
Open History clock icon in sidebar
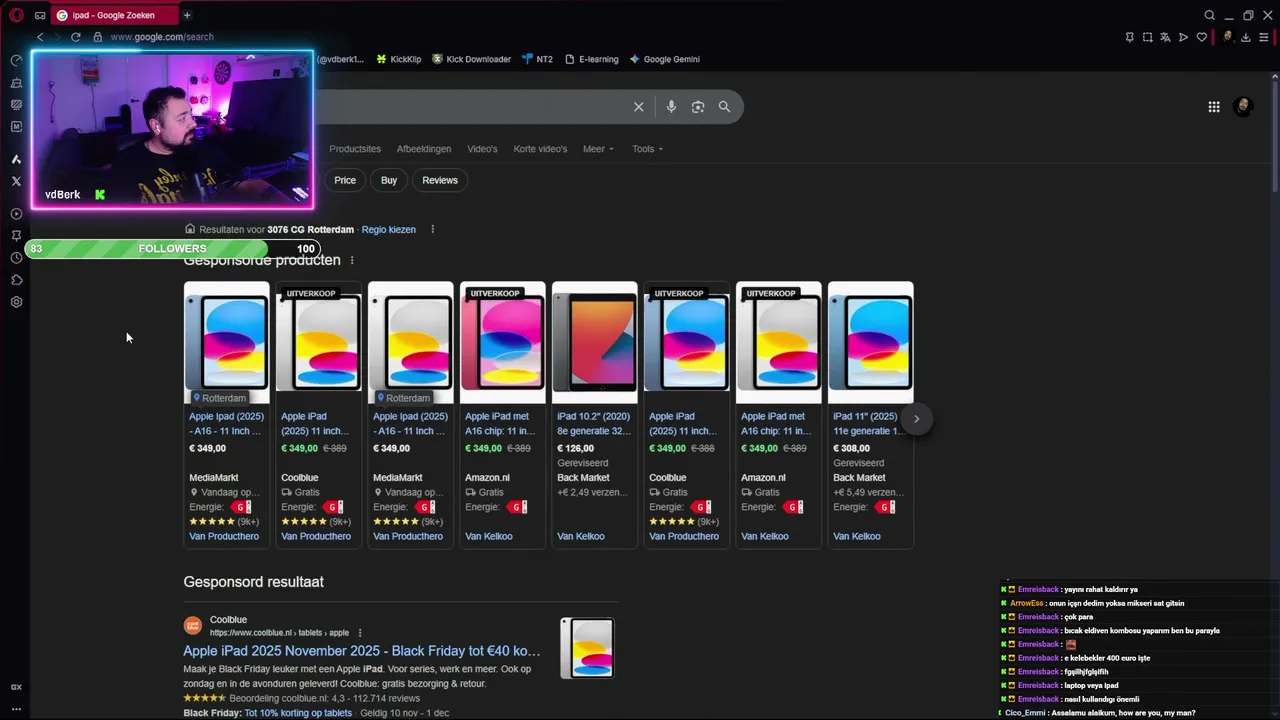16,258
